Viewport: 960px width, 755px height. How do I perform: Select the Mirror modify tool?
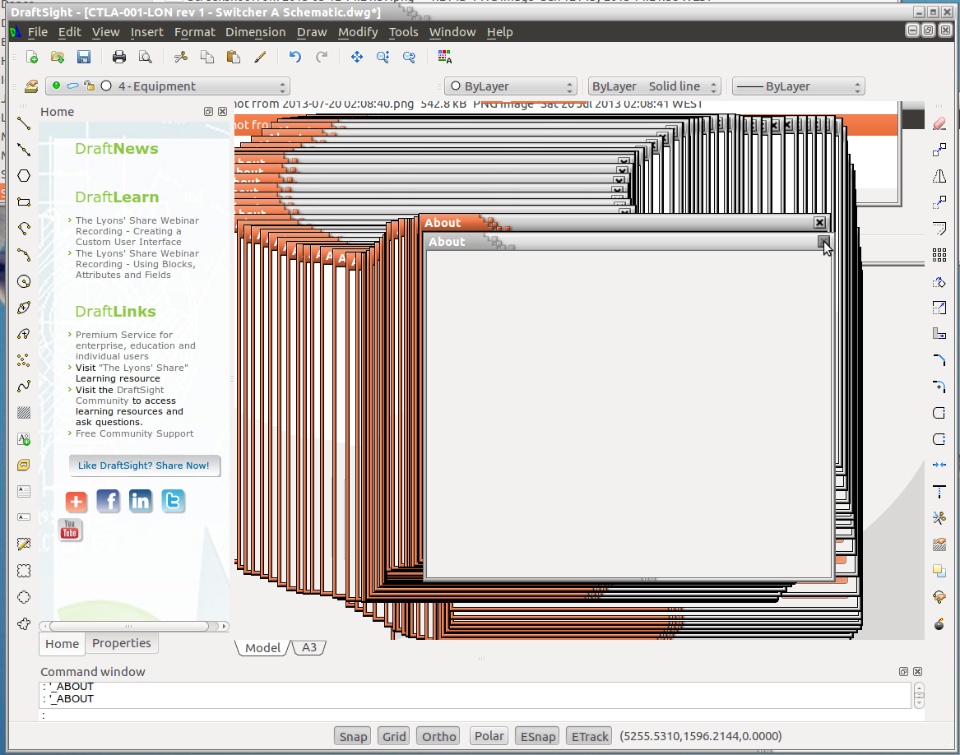(x=939, y=176)
